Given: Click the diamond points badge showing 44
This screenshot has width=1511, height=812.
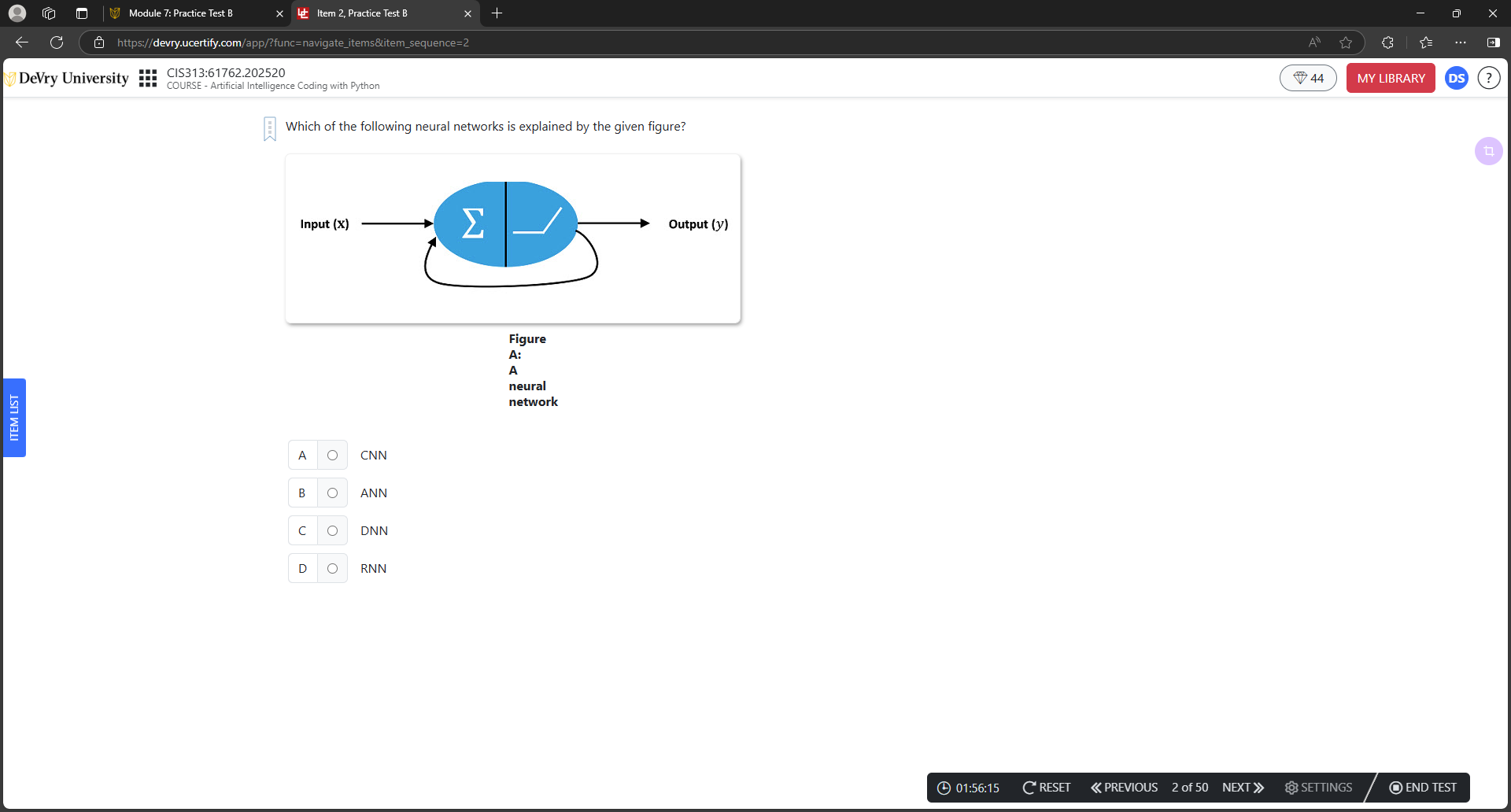Looking at the screenshot, I should (x=1308, y=78).
